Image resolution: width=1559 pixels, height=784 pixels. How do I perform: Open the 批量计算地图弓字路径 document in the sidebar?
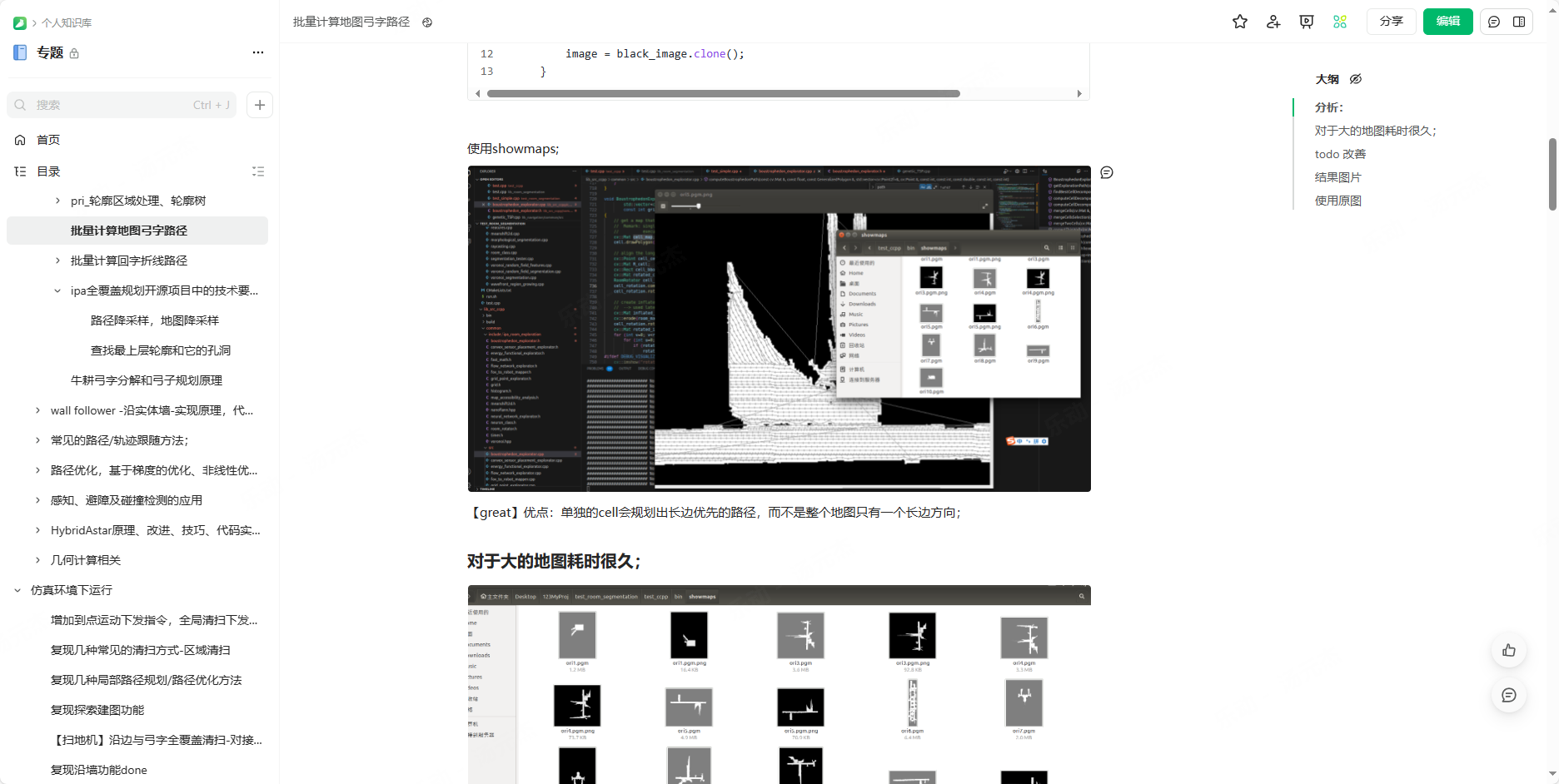point(137,231)
